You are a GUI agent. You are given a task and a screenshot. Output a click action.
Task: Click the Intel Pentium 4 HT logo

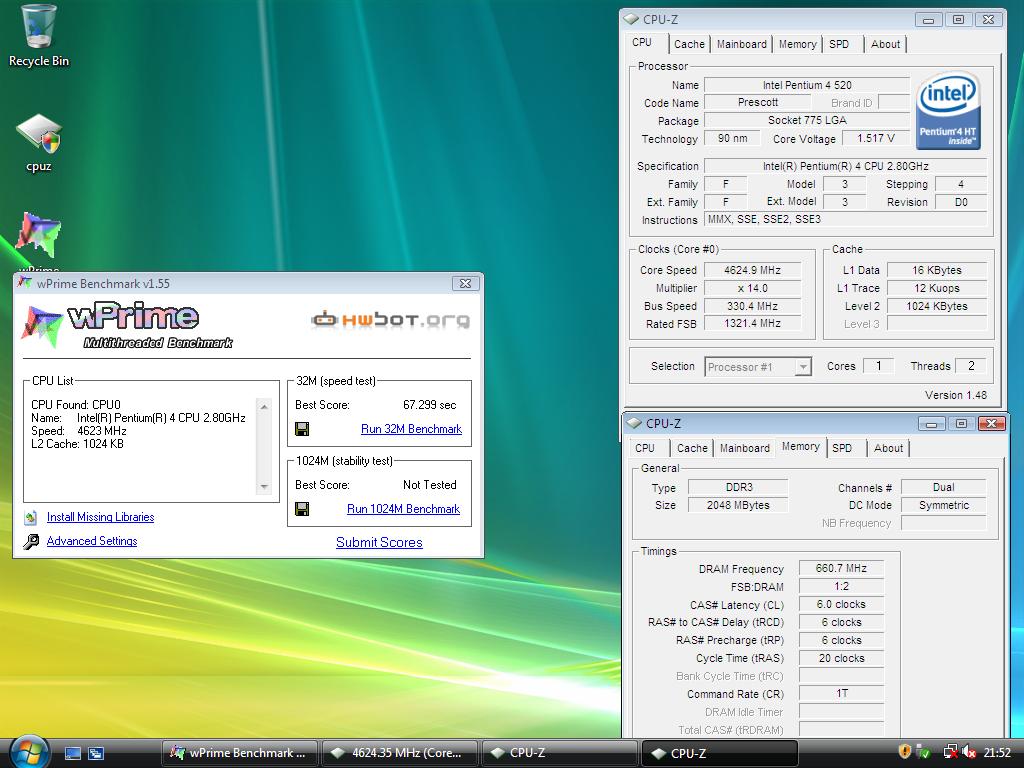(x=948, y=110)
